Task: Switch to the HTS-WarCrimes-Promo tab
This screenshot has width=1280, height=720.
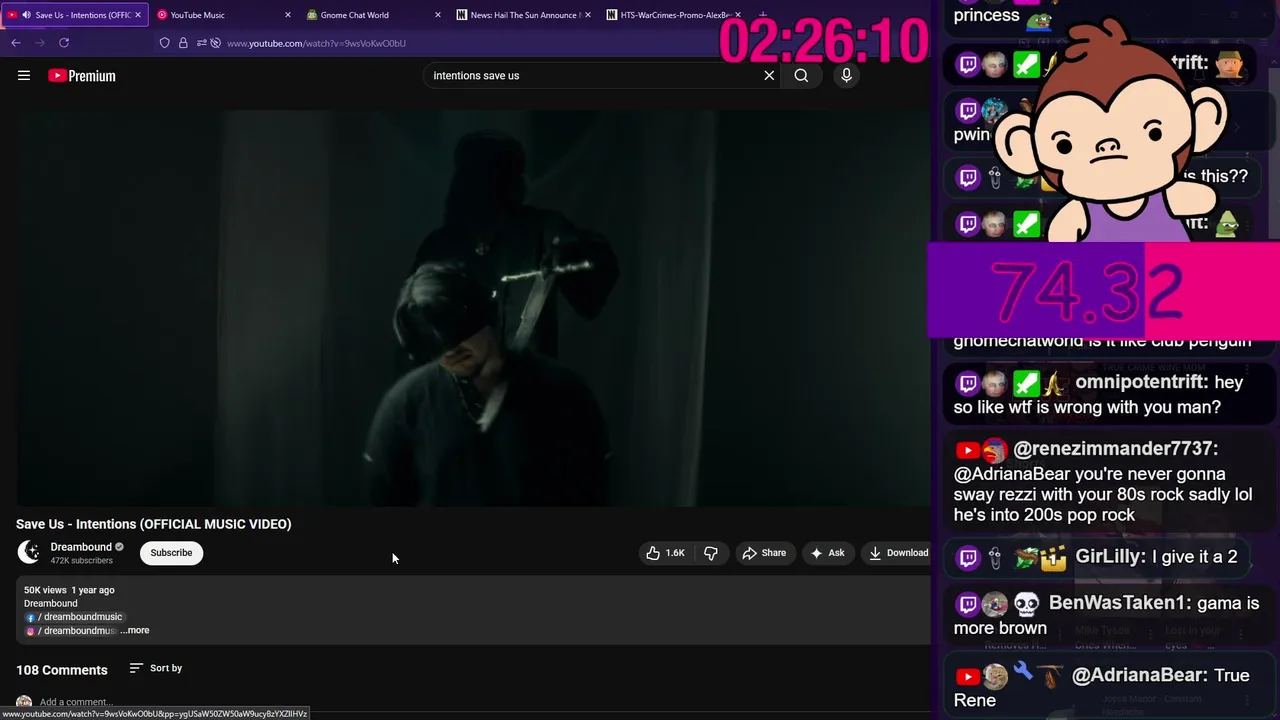Action: coord(674,15)
